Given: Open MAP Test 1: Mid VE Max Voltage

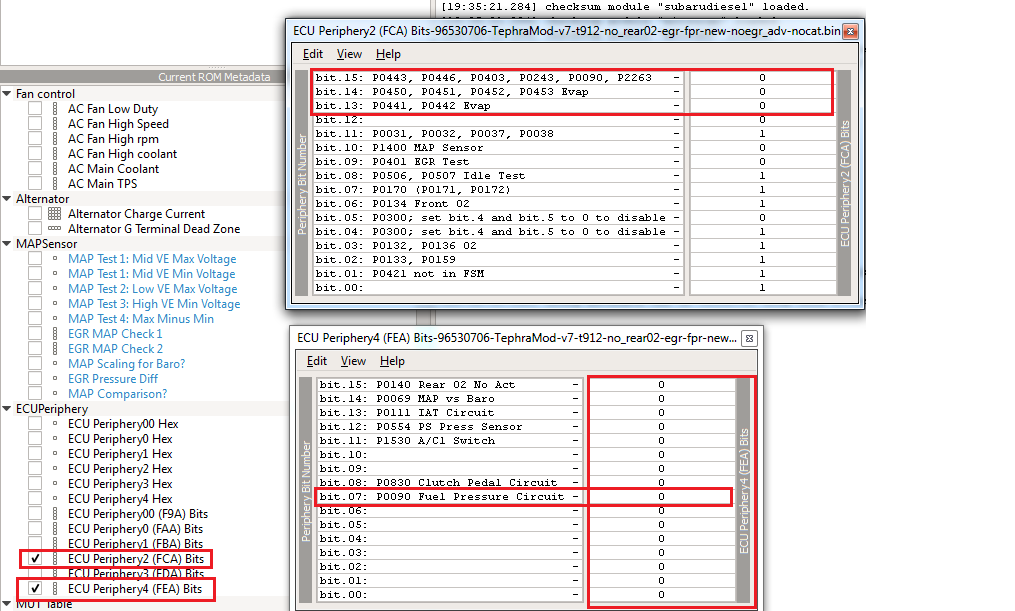Looking at the screenshot, I should (152, 259).
